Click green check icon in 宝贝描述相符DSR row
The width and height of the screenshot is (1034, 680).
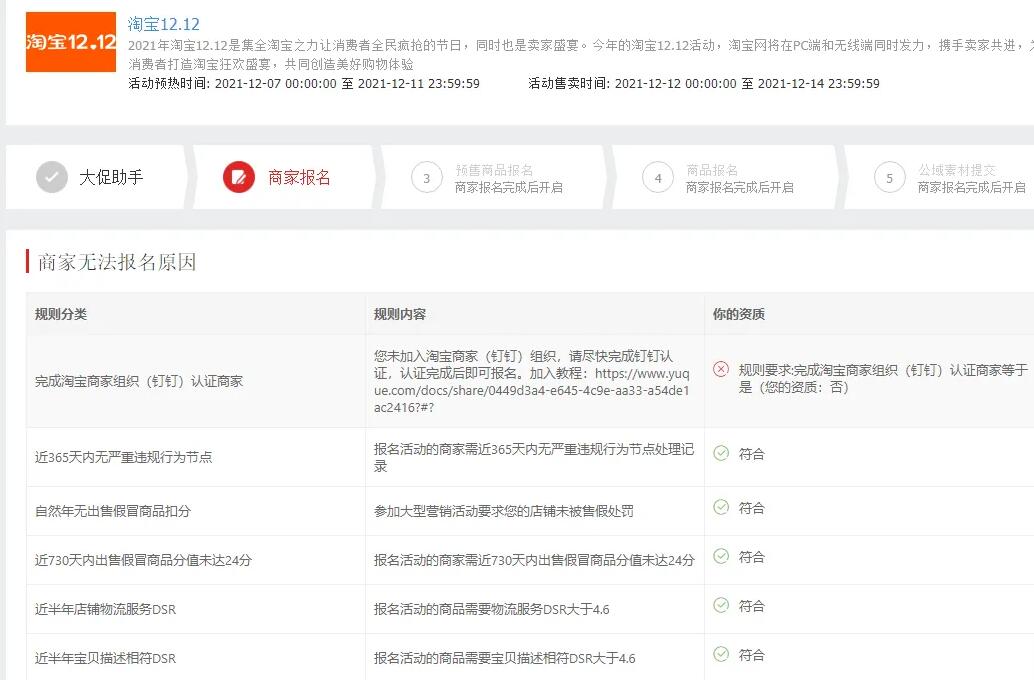721,654
